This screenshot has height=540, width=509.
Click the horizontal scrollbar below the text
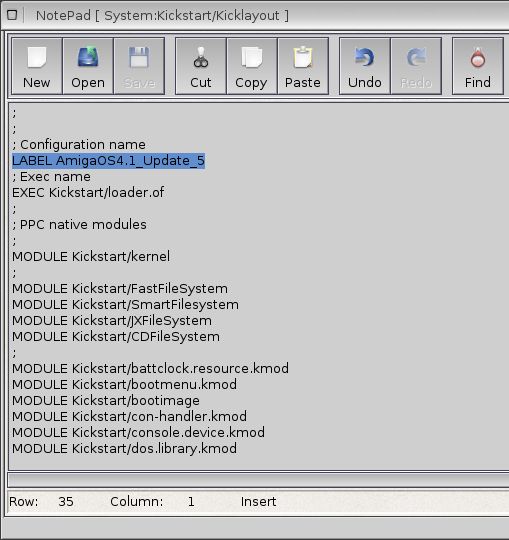[258, 479]
